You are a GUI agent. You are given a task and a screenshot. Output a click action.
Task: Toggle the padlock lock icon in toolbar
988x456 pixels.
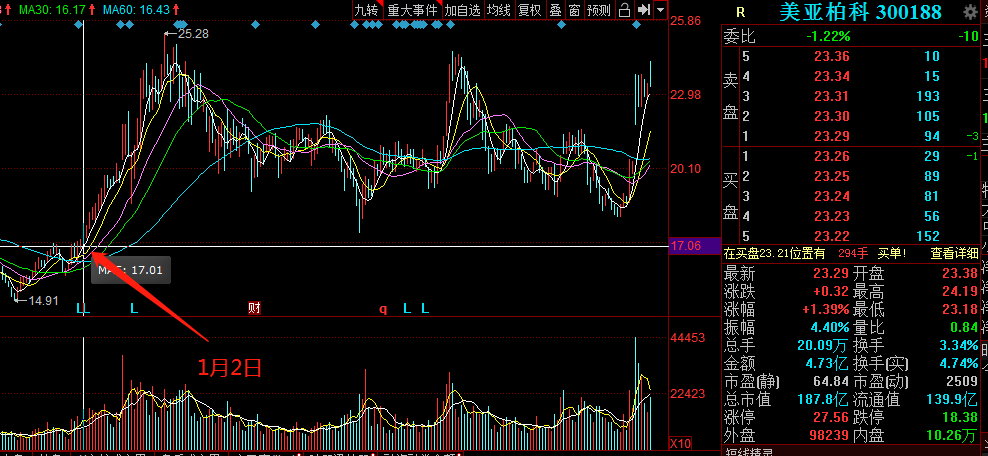[x=624, y=9]
